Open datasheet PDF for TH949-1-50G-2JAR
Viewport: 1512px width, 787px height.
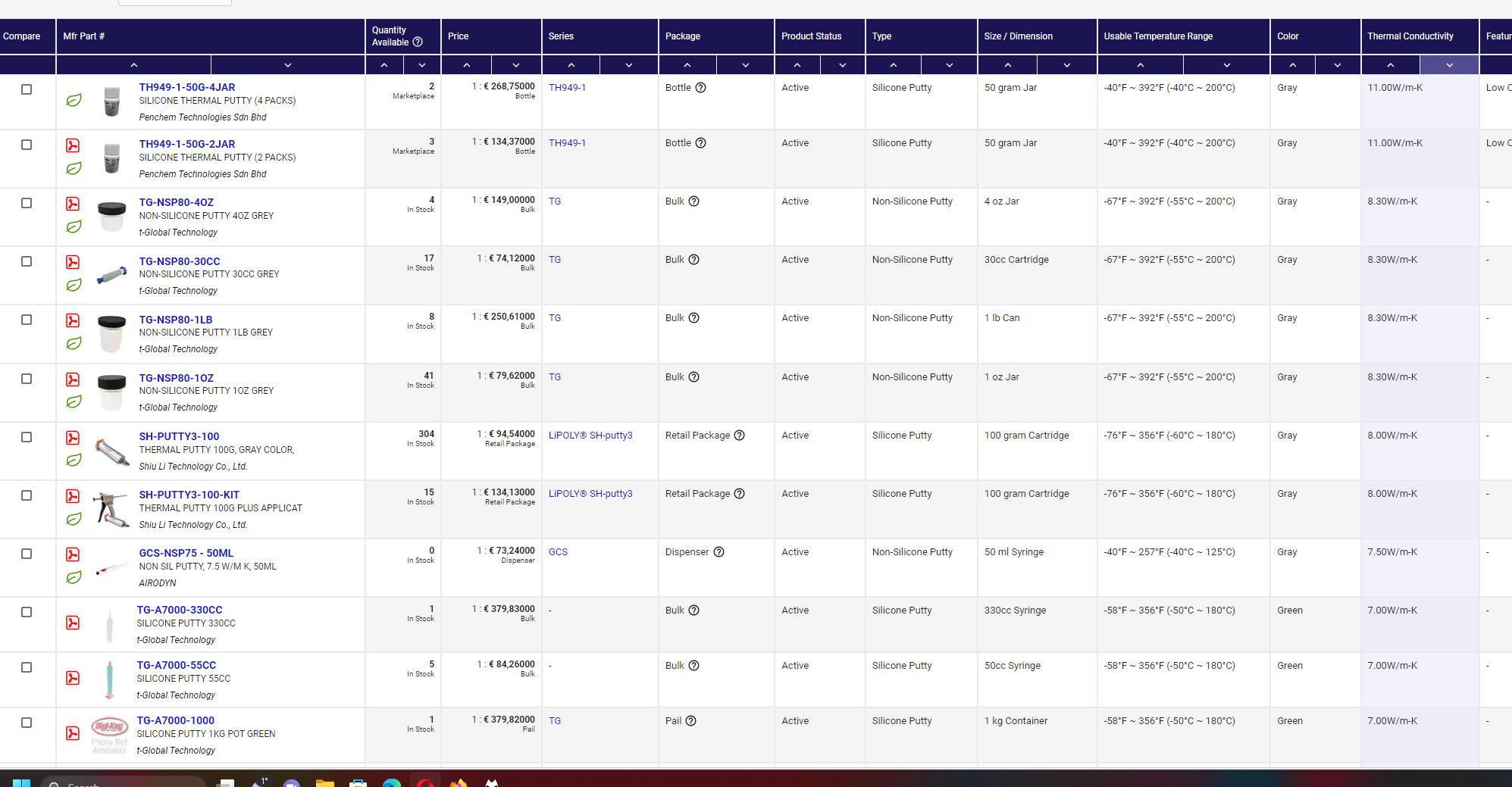tap(73, 145)
